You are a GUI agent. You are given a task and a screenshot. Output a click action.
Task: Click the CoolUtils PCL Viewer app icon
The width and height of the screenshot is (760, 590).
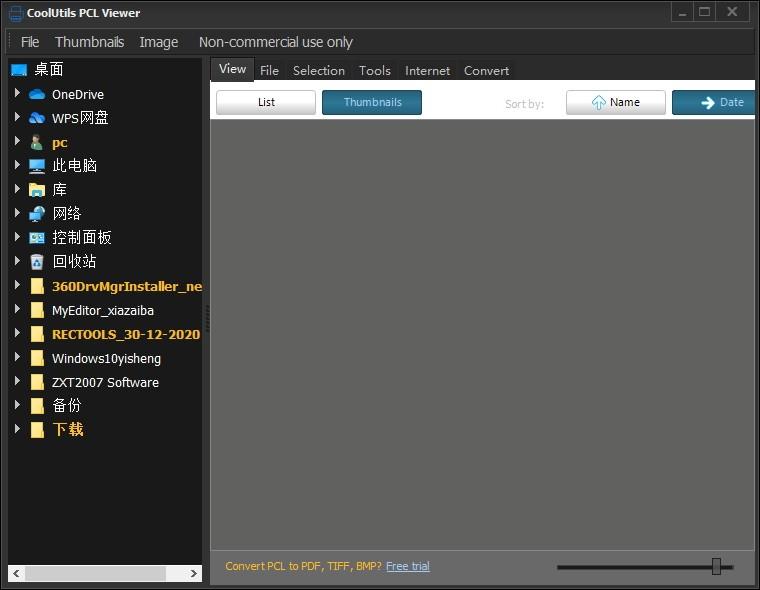(16, 14)
